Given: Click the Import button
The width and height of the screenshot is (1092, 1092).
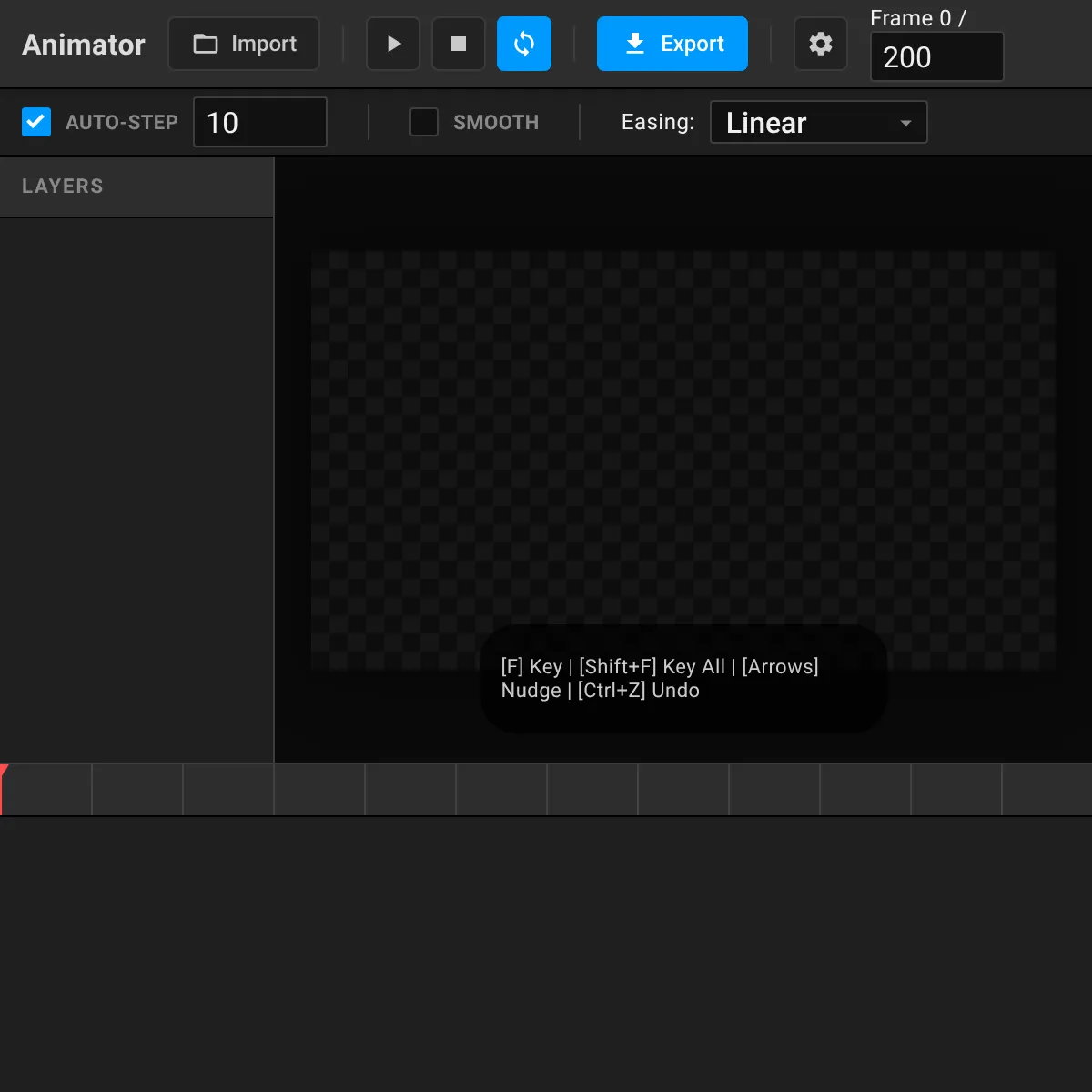Looking at the screenshot, I should [244, 44].
